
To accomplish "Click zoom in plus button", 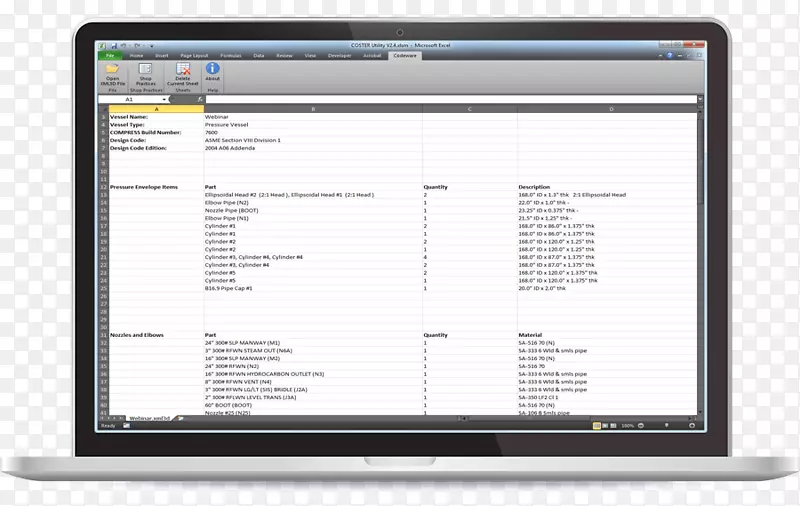I will pos(693,426).
